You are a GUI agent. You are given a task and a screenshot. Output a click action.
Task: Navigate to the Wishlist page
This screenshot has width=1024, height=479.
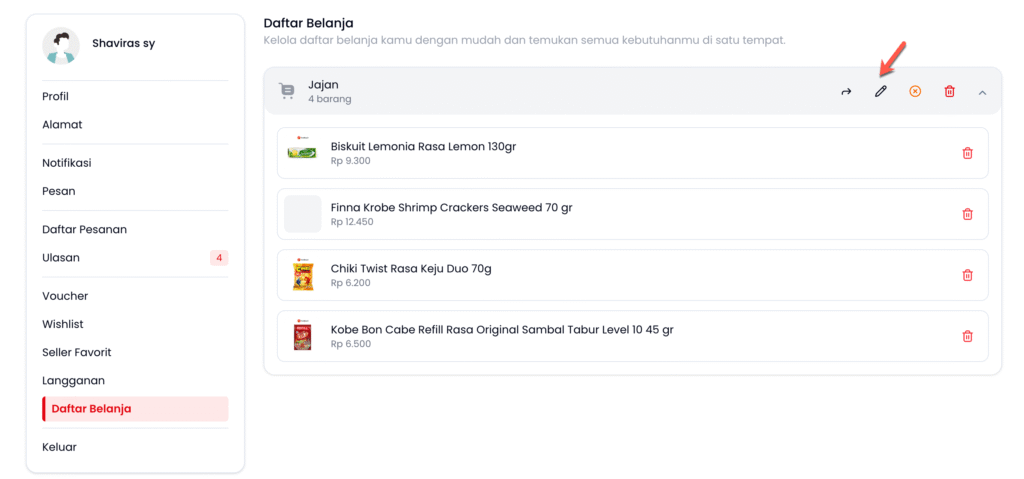pos(63,325)
